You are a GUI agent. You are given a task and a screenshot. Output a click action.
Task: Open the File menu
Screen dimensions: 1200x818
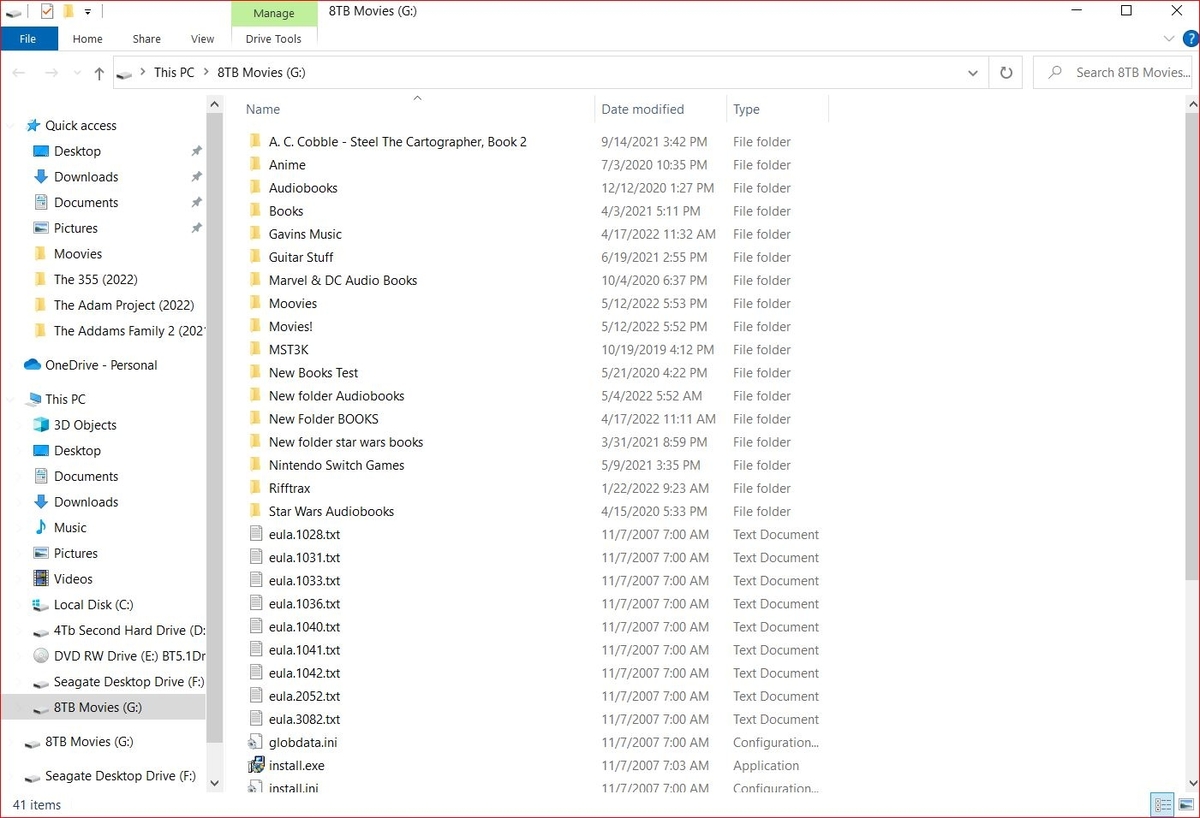coord(29,38)
